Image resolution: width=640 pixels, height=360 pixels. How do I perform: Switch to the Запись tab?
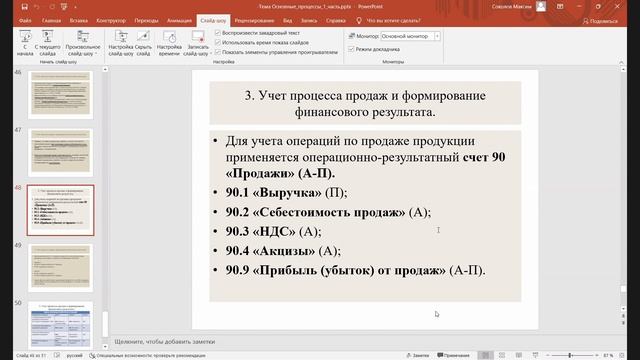(309, 20)
